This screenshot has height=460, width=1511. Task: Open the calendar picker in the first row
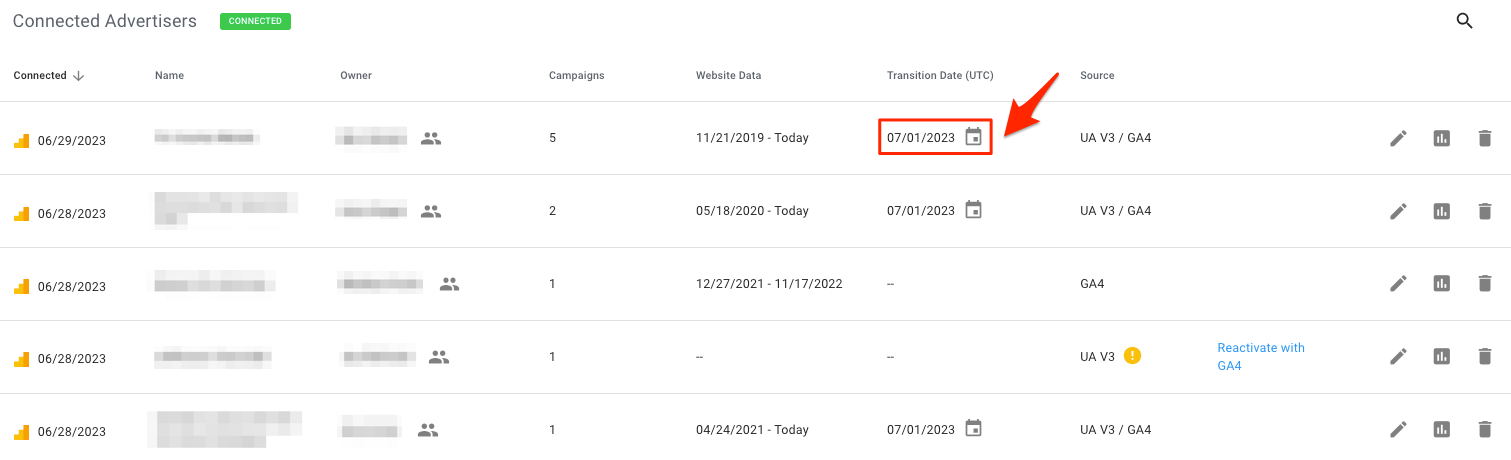click(973, 138)
